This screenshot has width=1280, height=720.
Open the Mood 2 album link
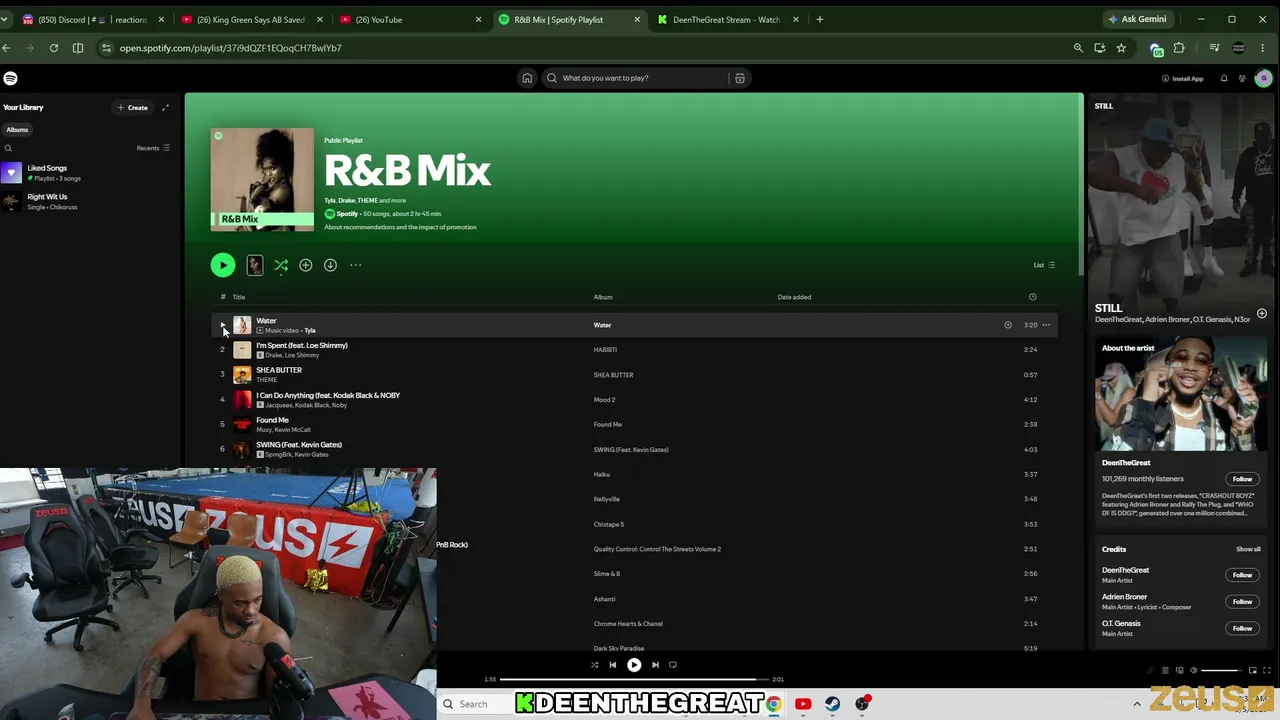point(604,400)
